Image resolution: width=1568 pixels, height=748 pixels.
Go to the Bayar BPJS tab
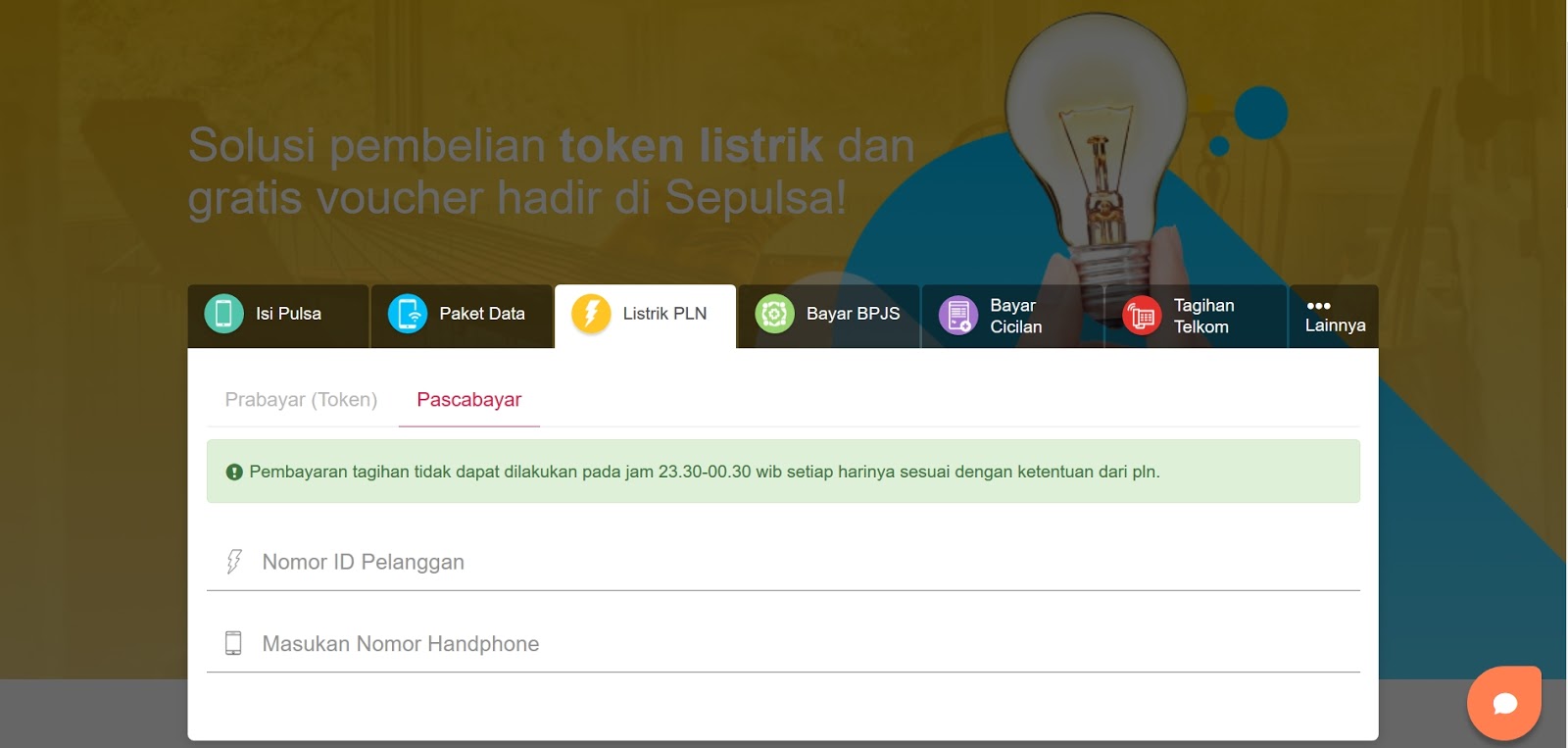(829, 316)
